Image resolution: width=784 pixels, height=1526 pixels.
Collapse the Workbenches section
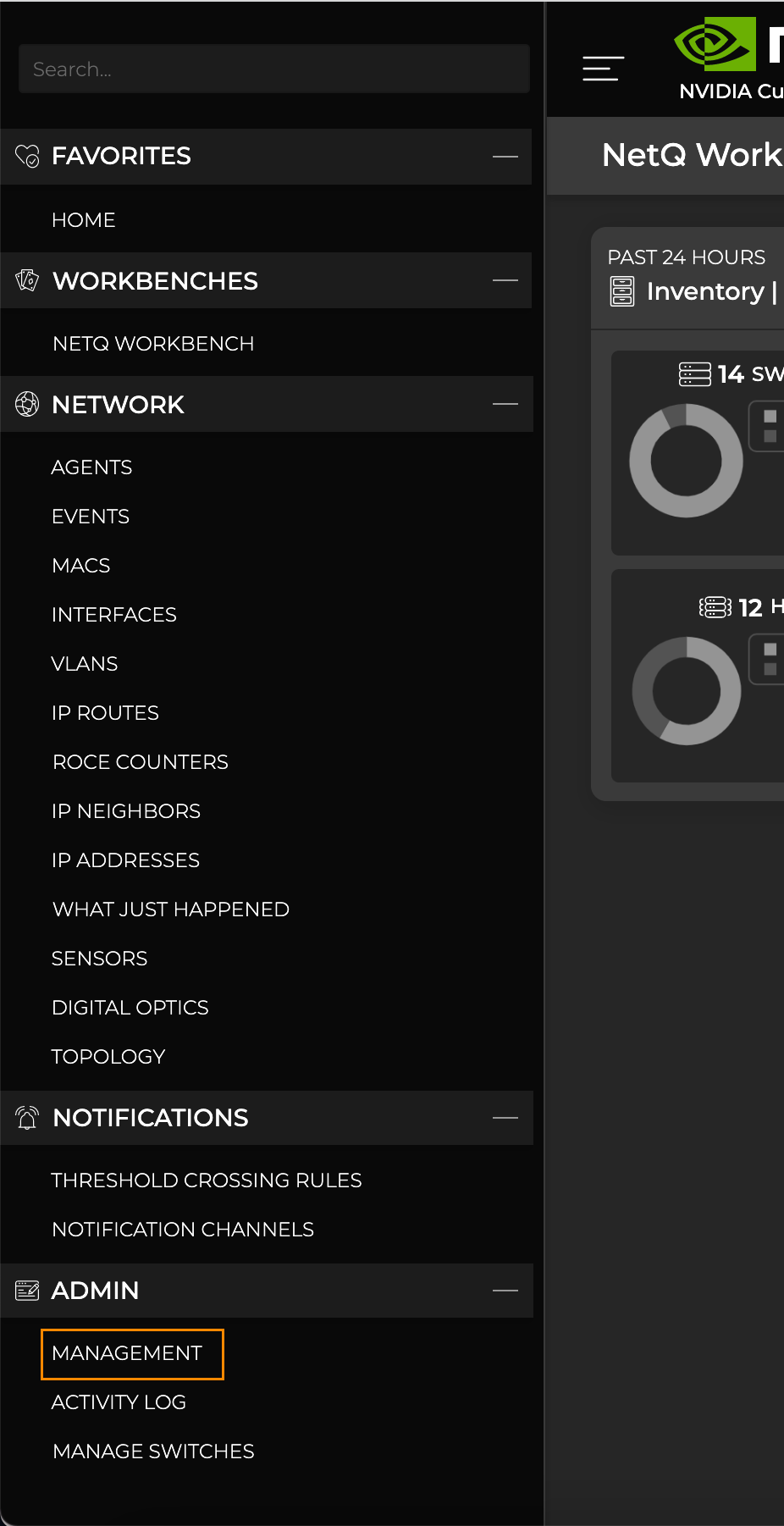505,280
